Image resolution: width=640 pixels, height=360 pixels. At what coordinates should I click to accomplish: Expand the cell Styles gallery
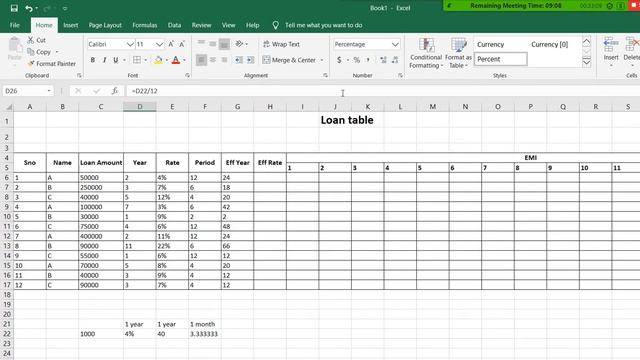[587, 62]
